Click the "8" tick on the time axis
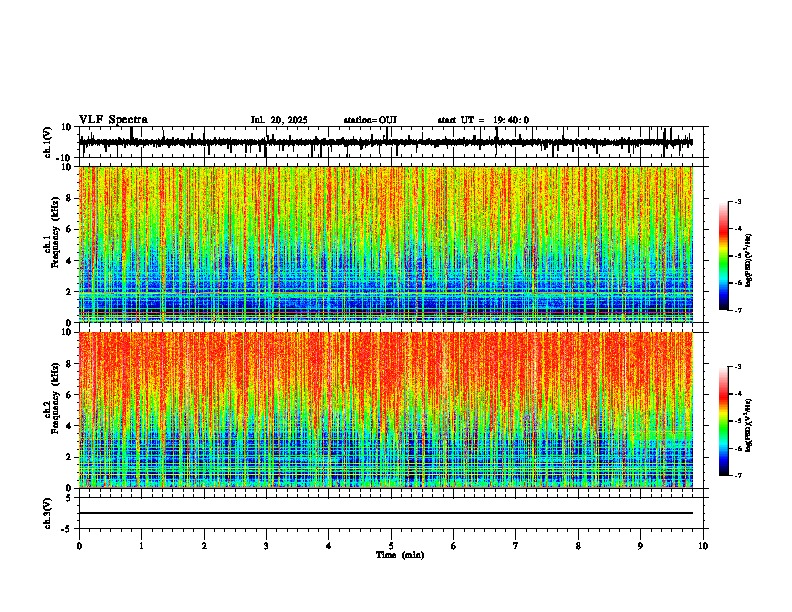 coord(578,546)
